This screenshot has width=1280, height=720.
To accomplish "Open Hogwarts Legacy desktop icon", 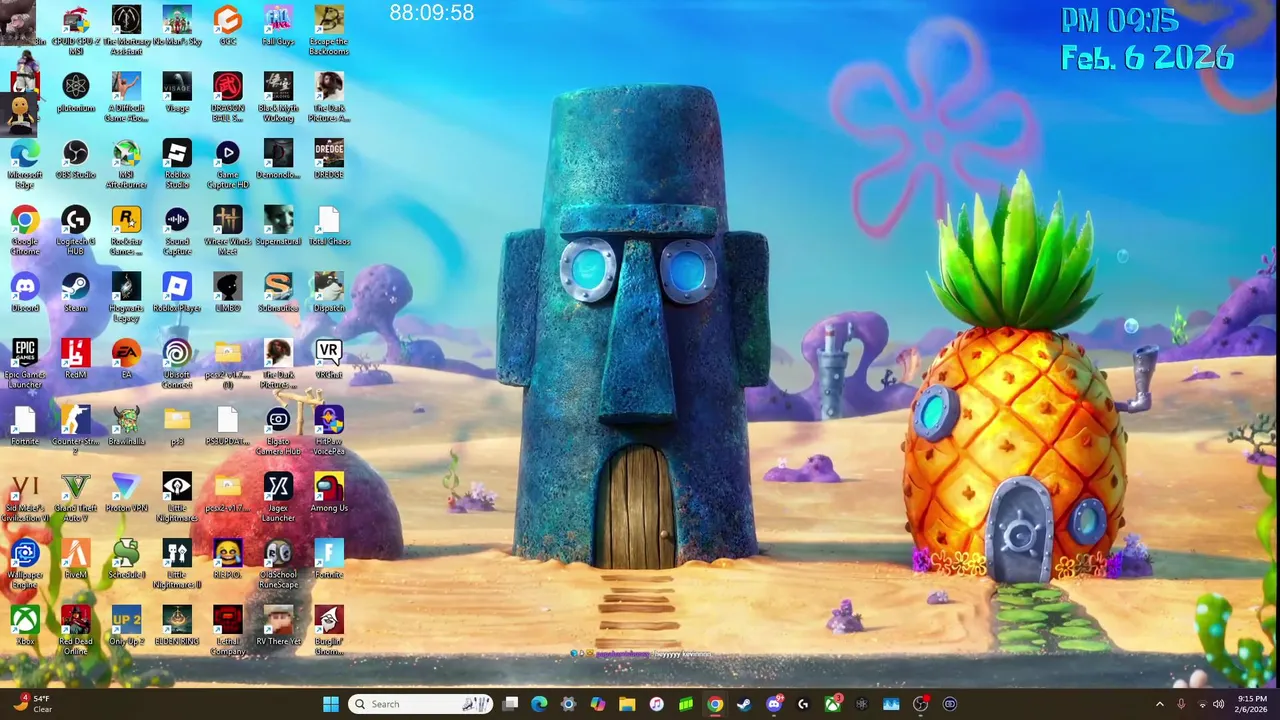I will [126, 297].
